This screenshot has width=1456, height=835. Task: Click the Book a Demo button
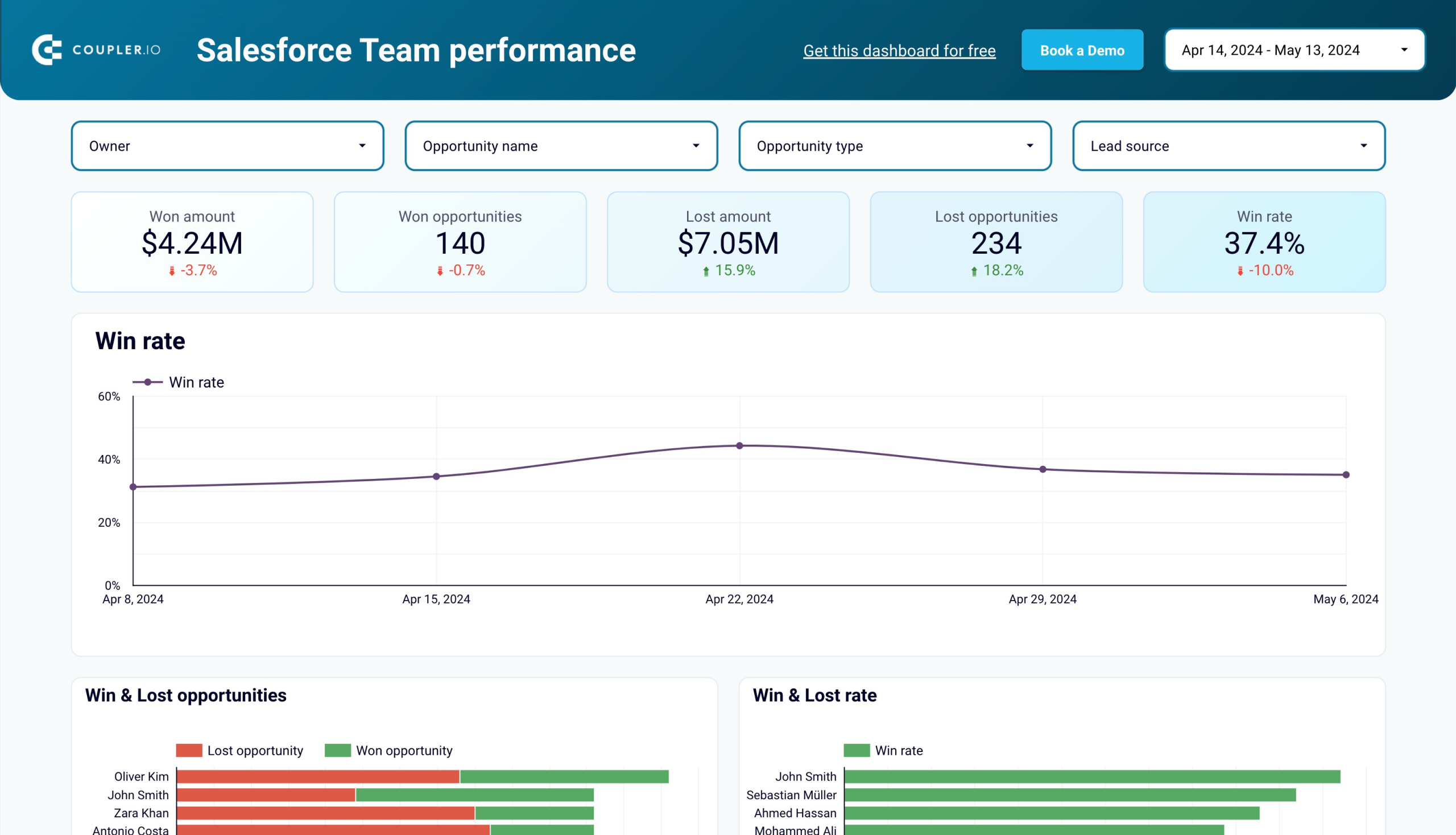pyautogui.click(x=1082, y=50)
